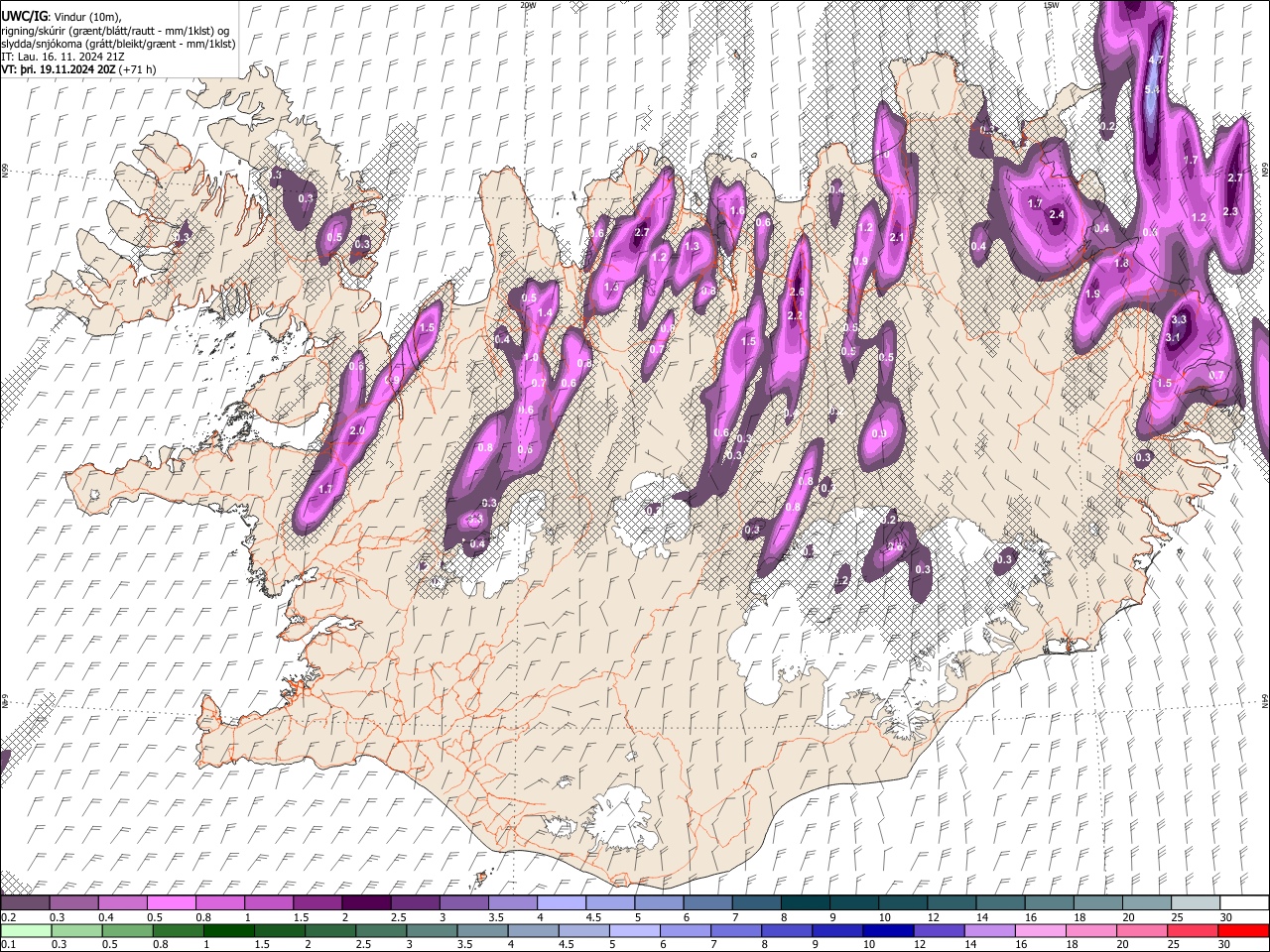
Task: Click the 4.7 precipitation value on the map
Action: tap(1155, 59)
